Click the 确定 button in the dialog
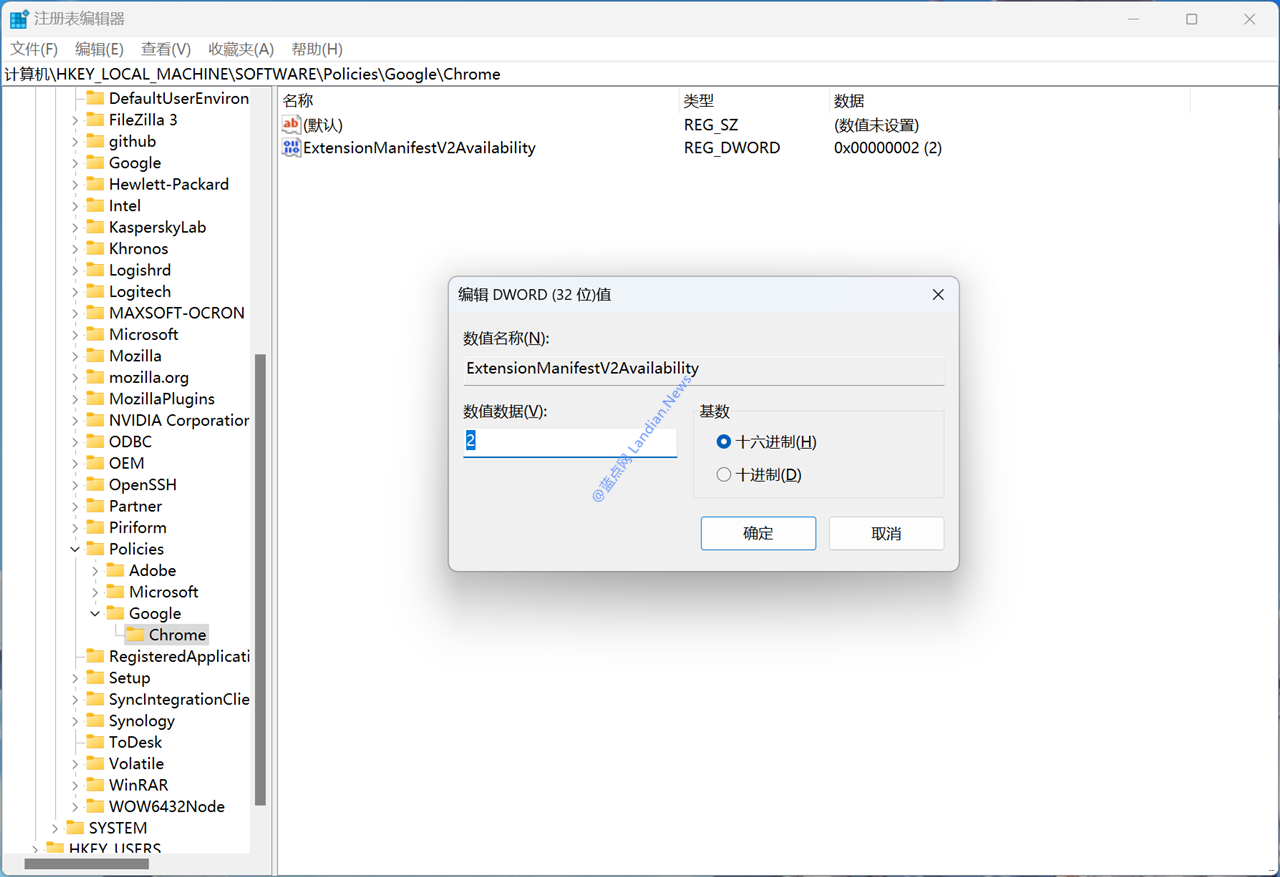The width and height of the screenshot is (1280, 877). point(758,533)
